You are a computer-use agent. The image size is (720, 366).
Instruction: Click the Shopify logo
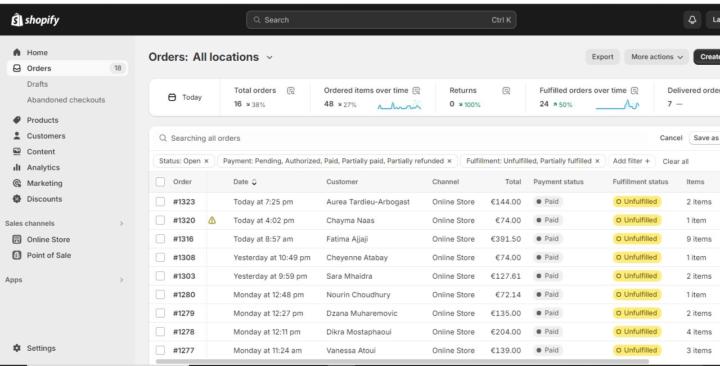tap(35, 20)
